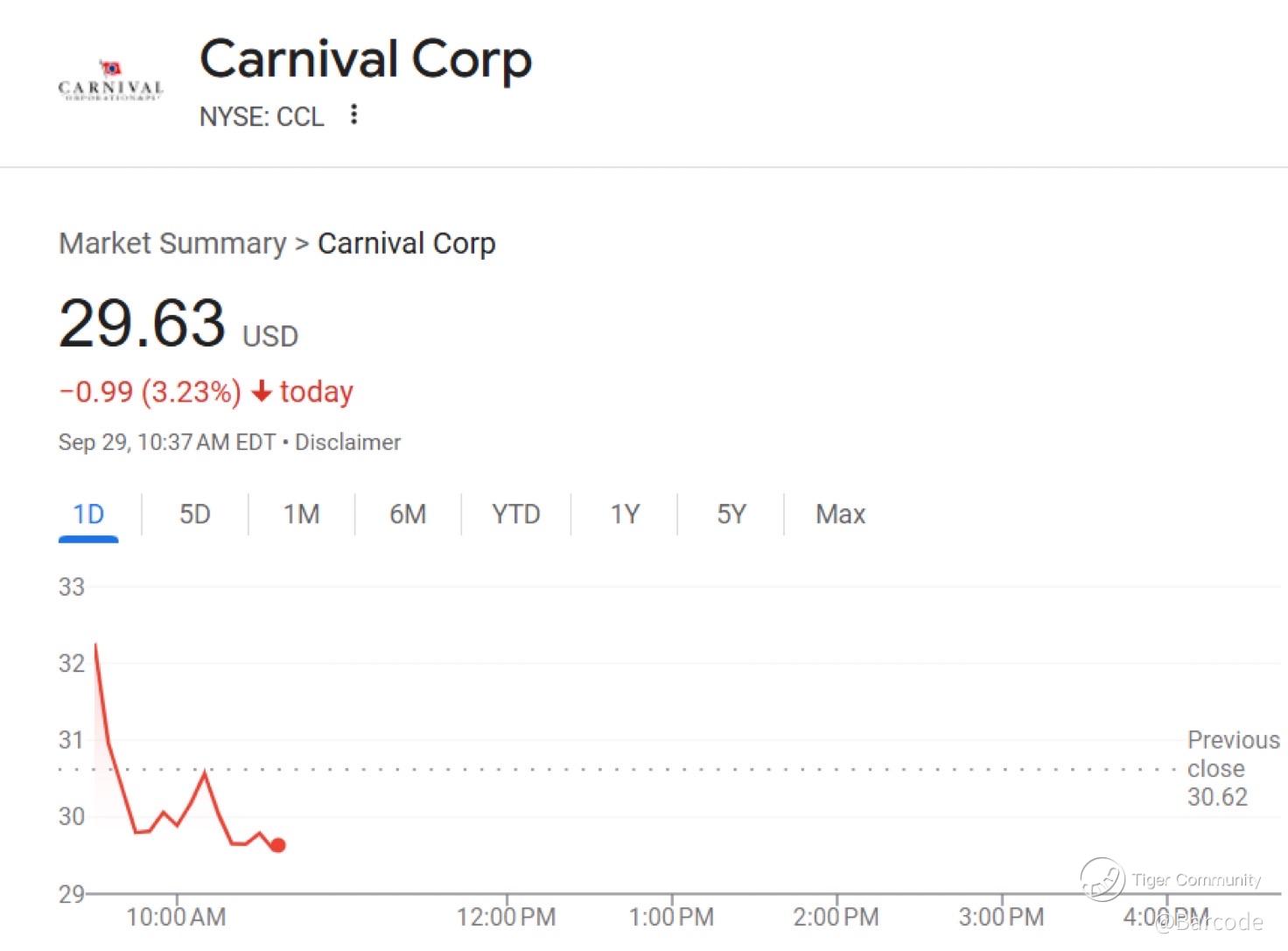
Task: Click the red current price dot on chart
Action: point(277,845)
